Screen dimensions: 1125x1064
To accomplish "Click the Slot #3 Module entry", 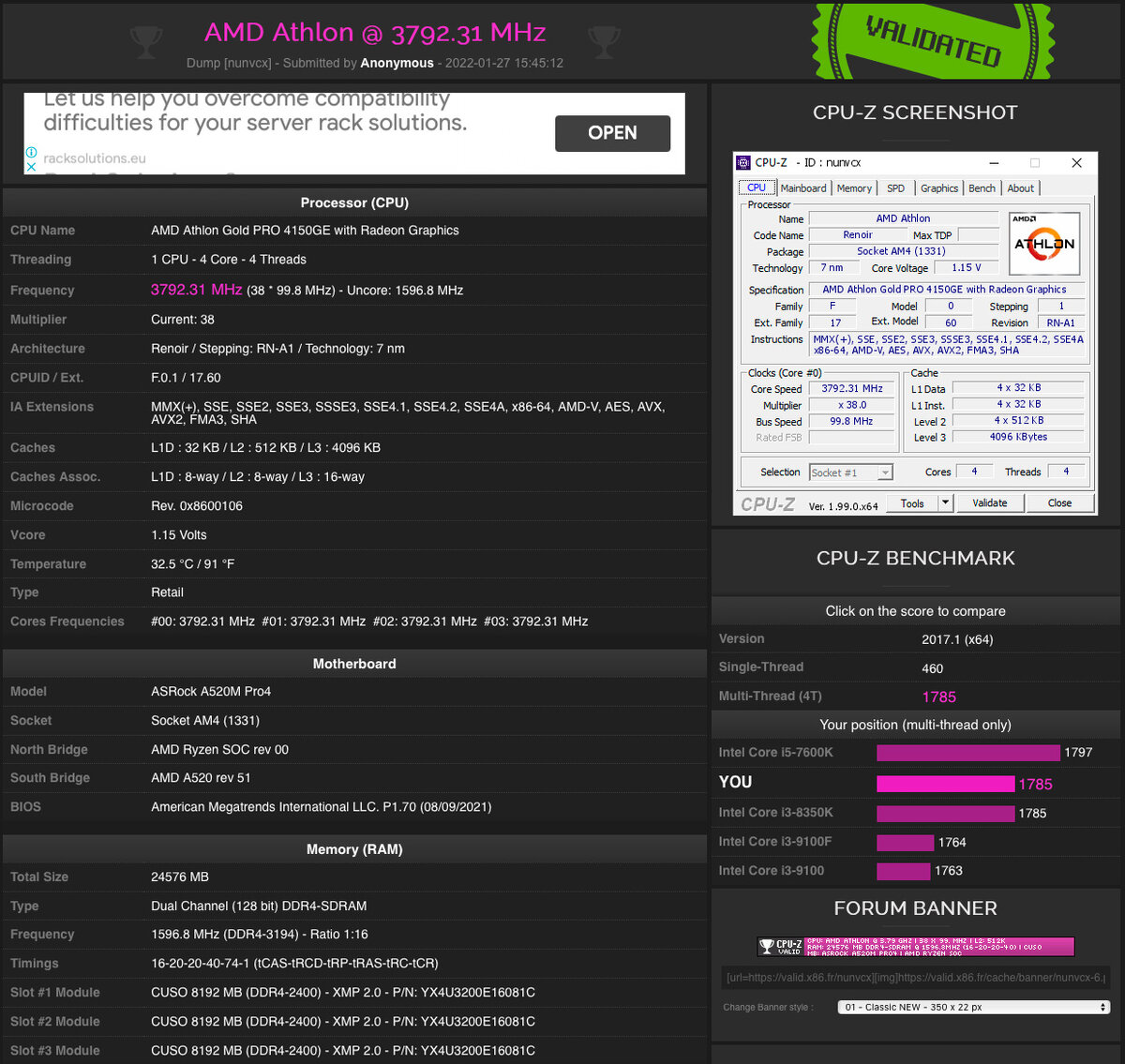I will pyautogui.click(x=343, y=1051).
